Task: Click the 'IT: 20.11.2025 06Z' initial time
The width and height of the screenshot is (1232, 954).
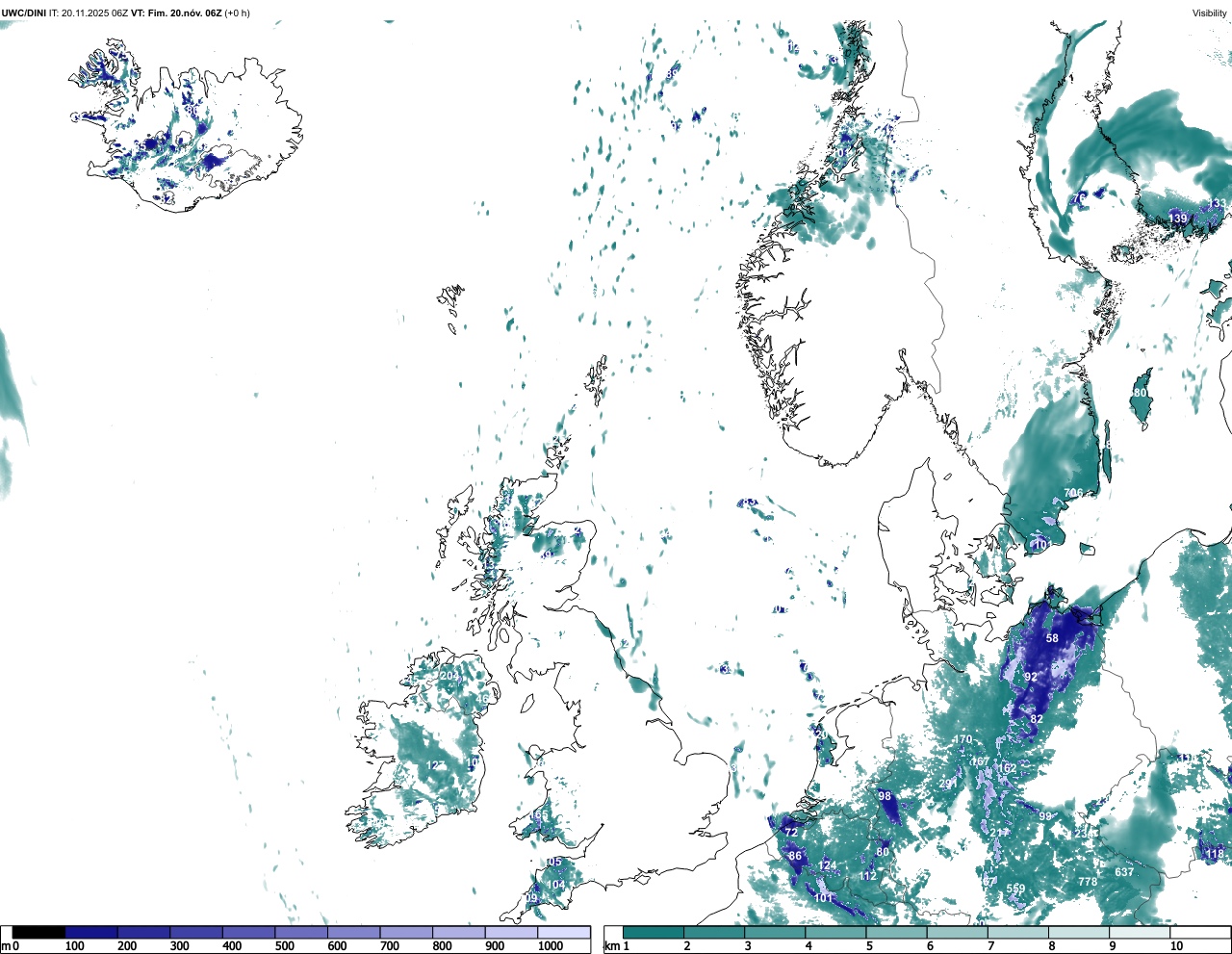Action: tap(89, 13)
